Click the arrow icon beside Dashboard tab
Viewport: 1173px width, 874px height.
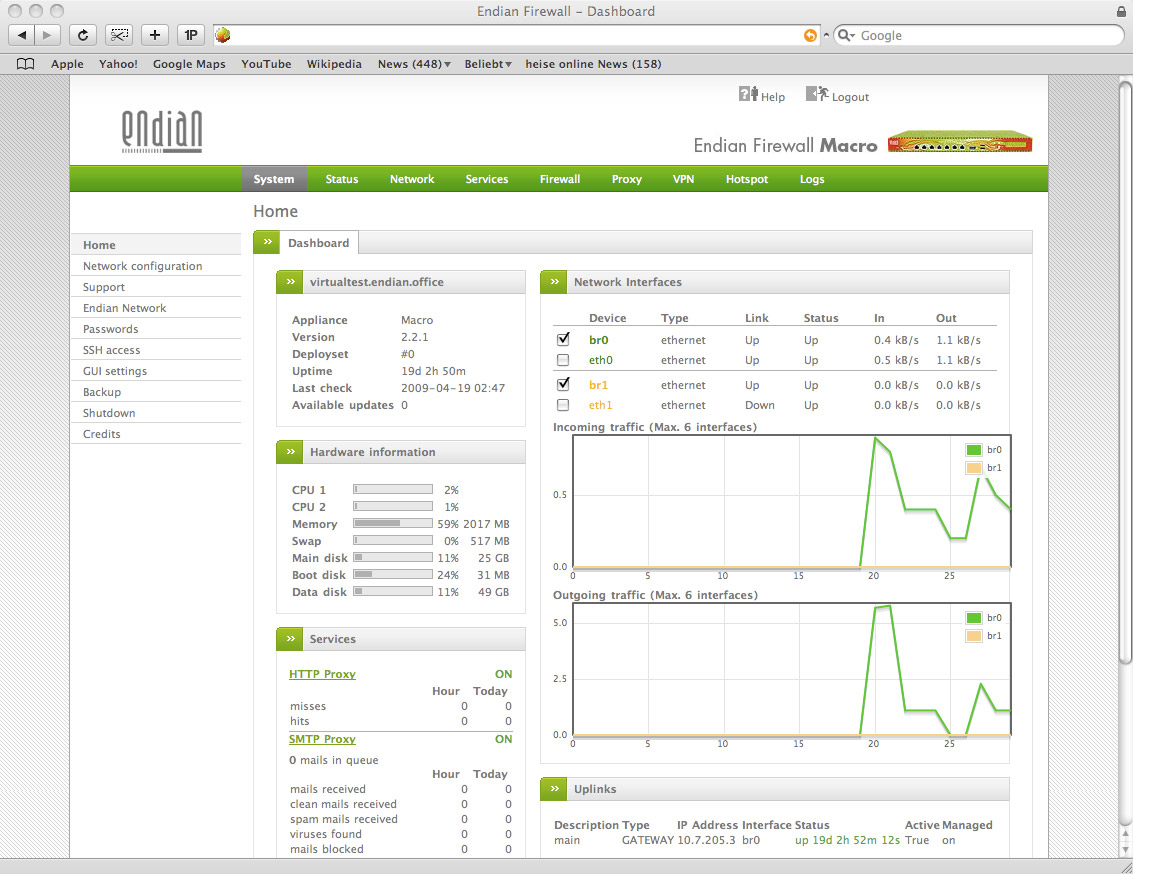(x=267, y=242)
